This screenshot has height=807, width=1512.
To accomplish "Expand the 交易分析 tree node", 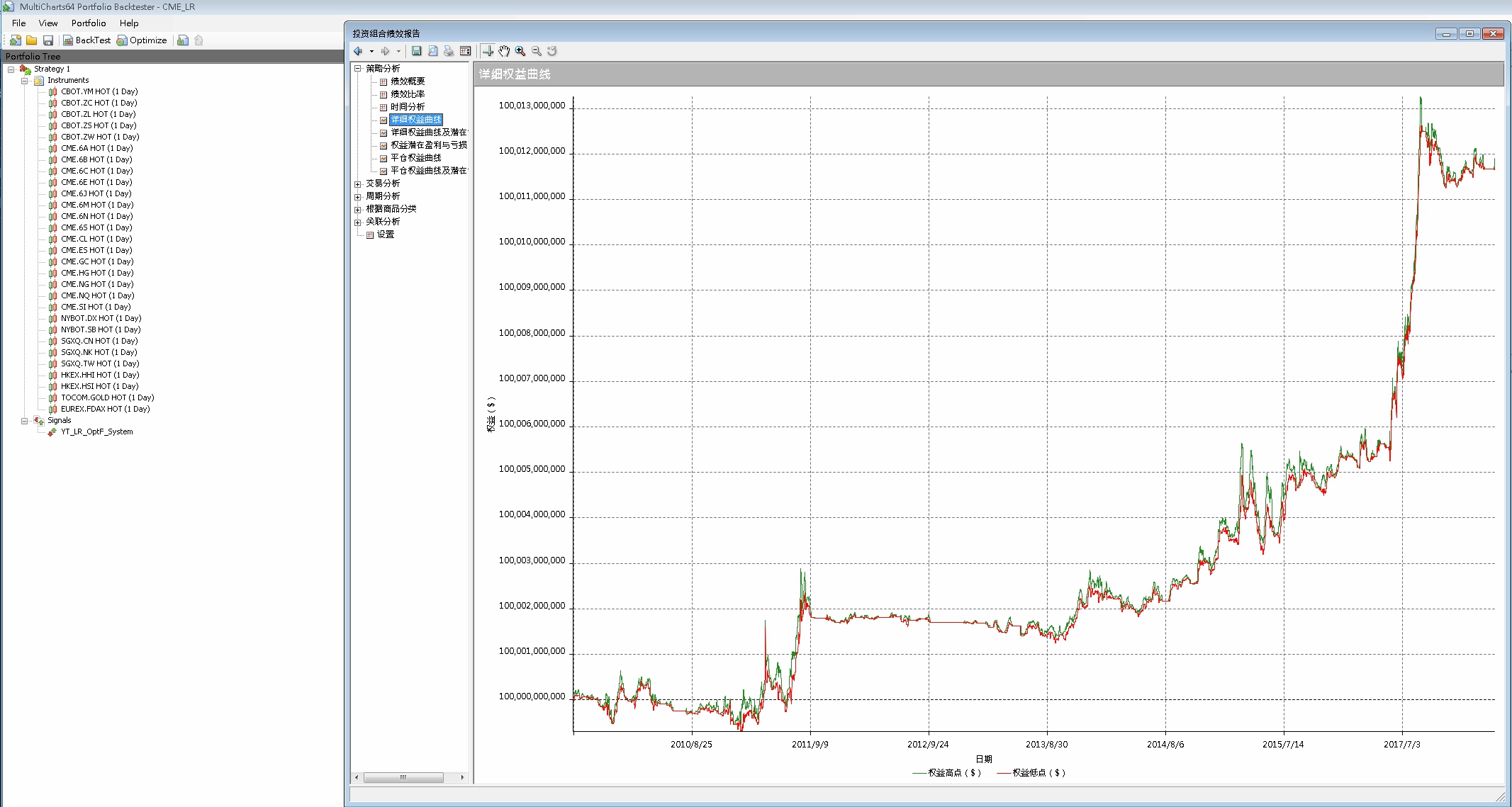I will [358, 184].
